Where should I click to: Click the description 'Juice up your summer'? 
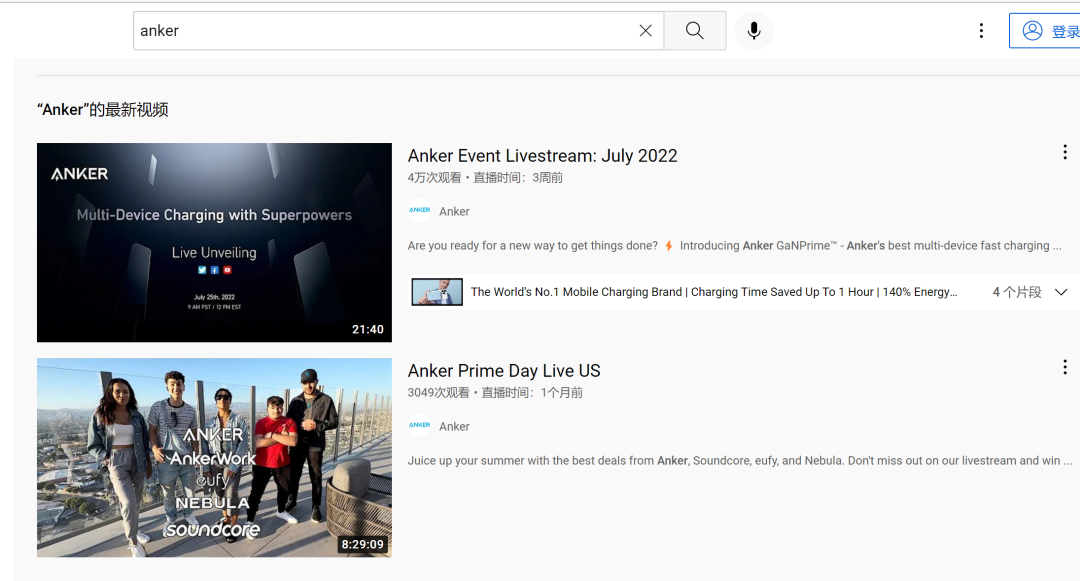tap(740, 461)
